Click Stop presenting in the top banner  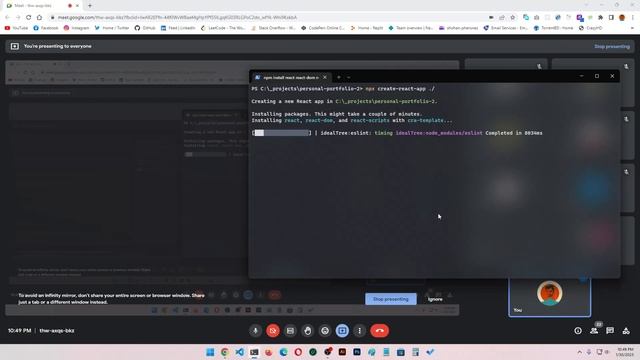click(612, 47)
